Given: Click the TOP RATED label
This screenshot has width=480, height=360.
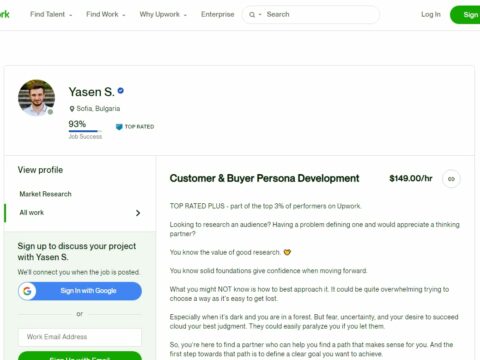Looking at the screenshot, I should pos(139,127).
